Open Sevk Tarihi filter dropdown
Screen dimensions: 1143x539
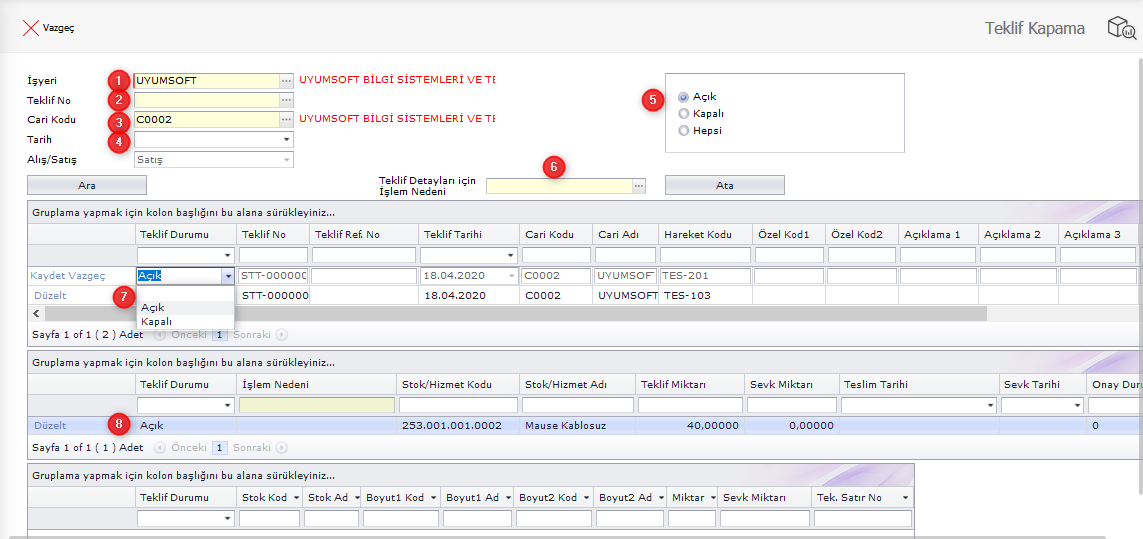click(x=1077, y=405)
